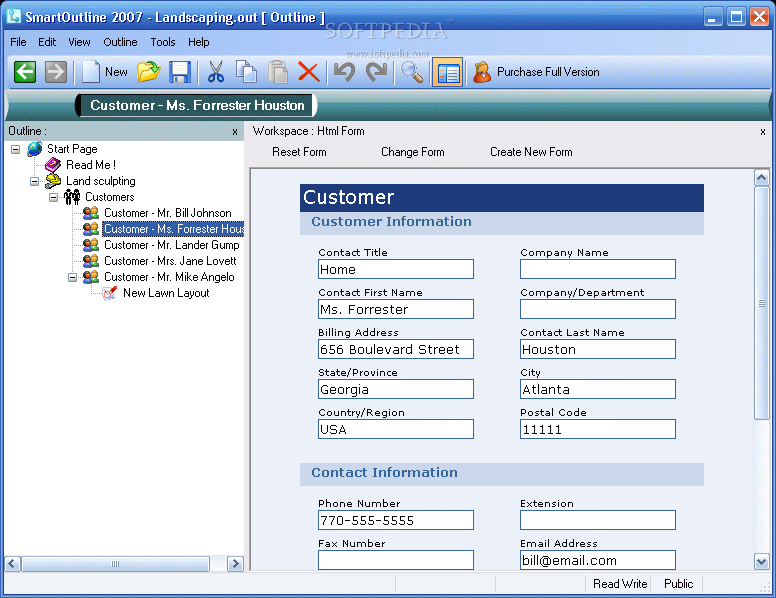
Task: Select Customer - Mr. Mike Angelo
Action: (169, 277)
